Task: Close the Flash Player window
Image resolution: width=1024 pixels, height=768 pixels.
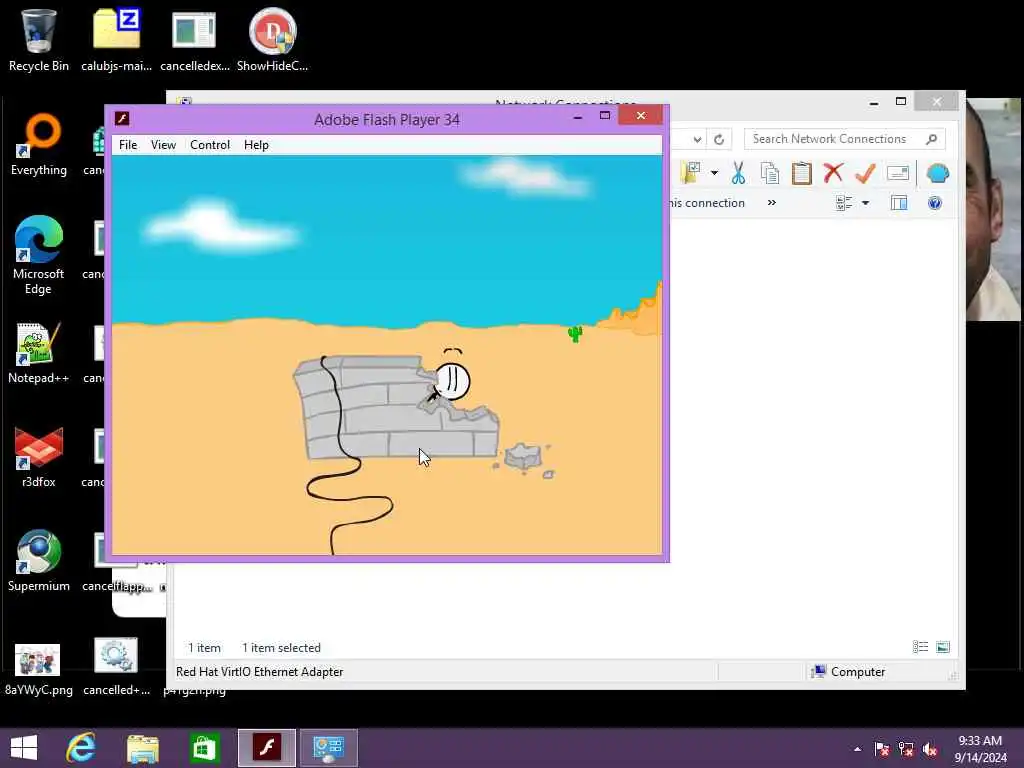Action: tap(641, 116)
